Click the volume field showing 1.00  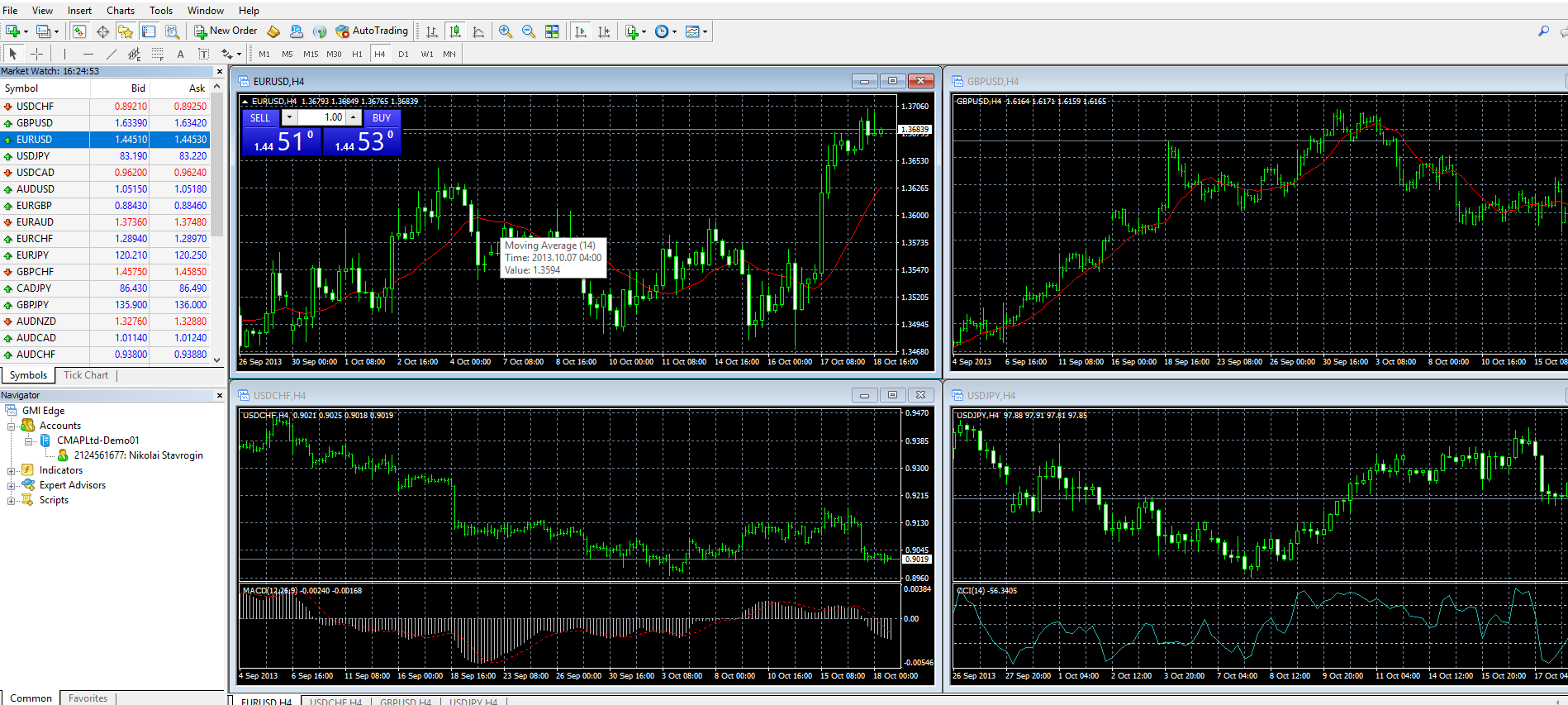[321, 118]
